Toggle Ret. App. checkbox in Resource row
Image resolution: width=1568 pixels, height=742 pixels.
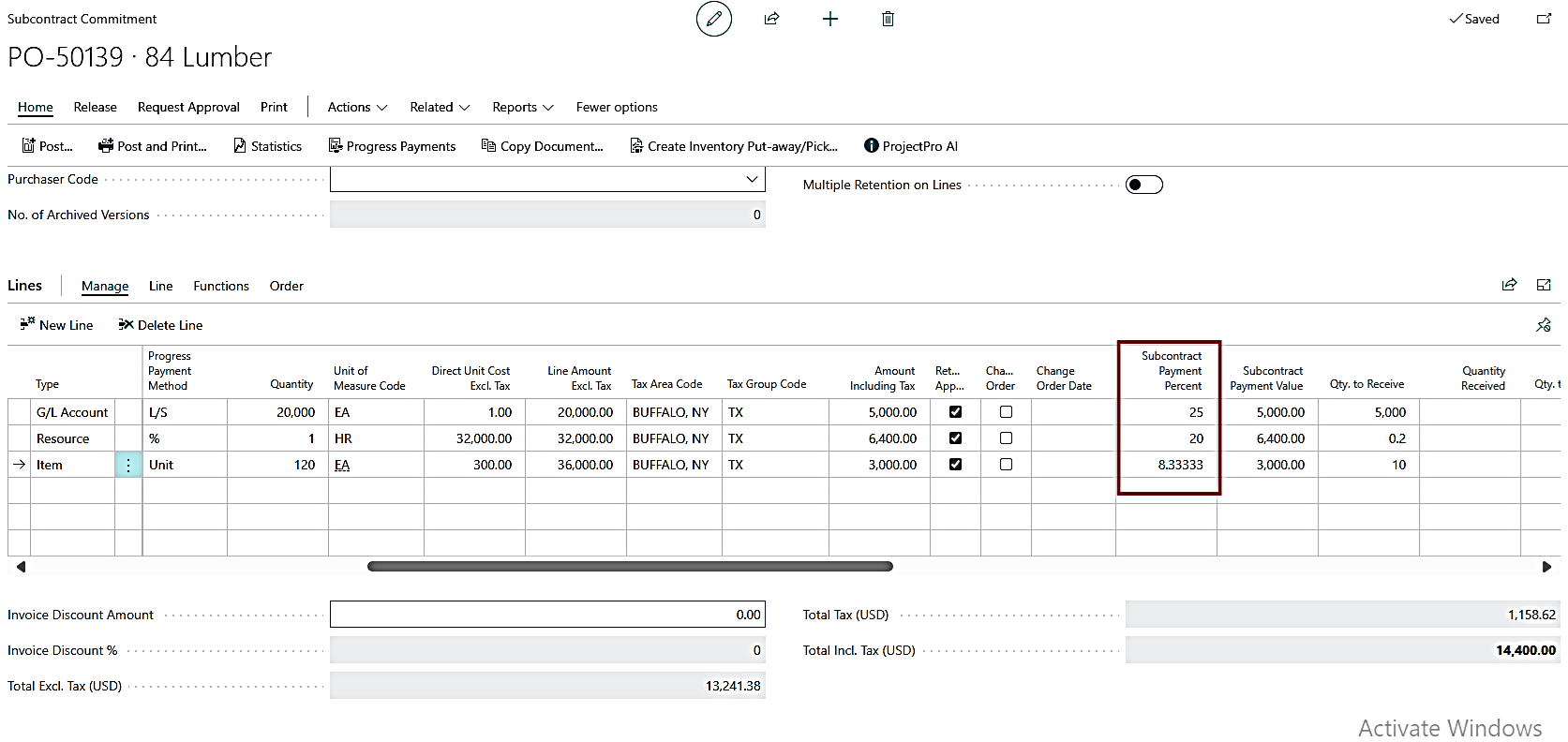click(955, 438)
